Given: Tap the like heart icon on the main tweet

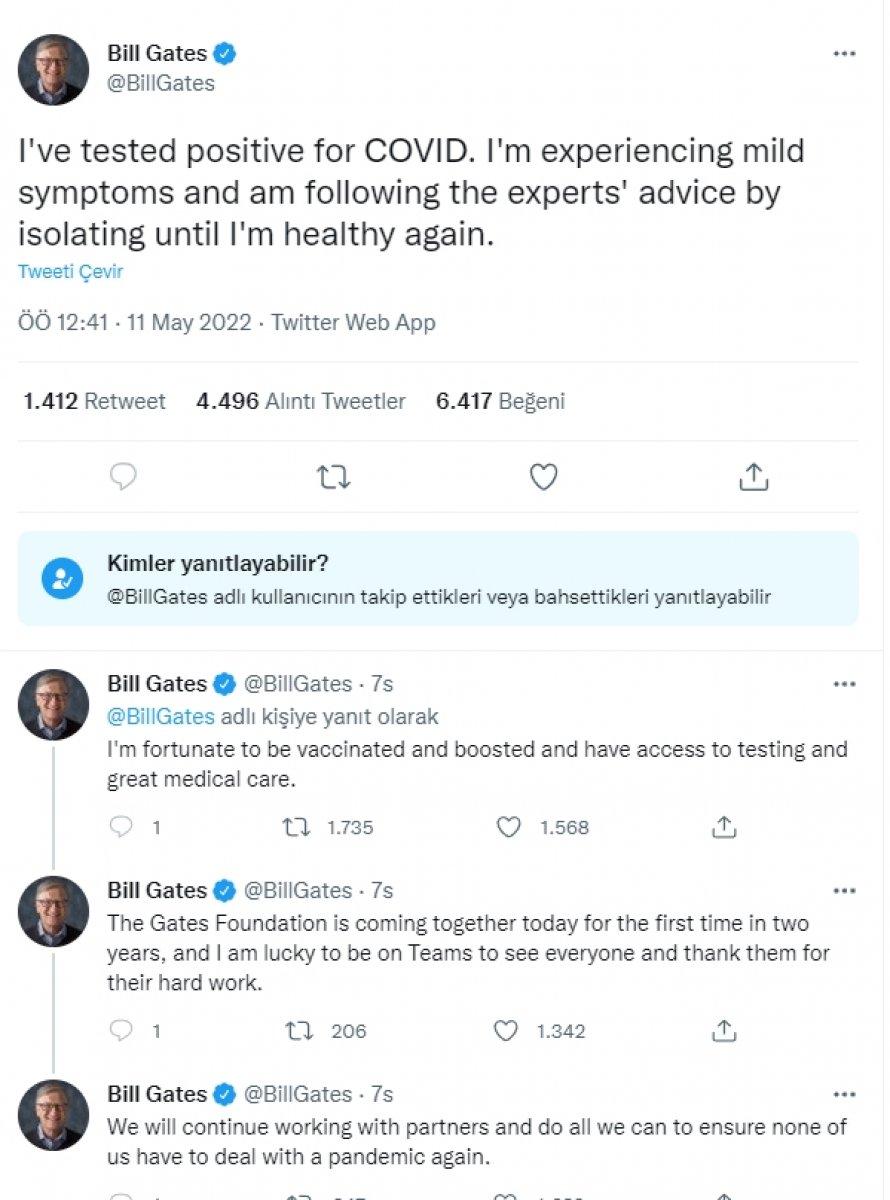Looking at the screenshot, I should click(543, 477).
